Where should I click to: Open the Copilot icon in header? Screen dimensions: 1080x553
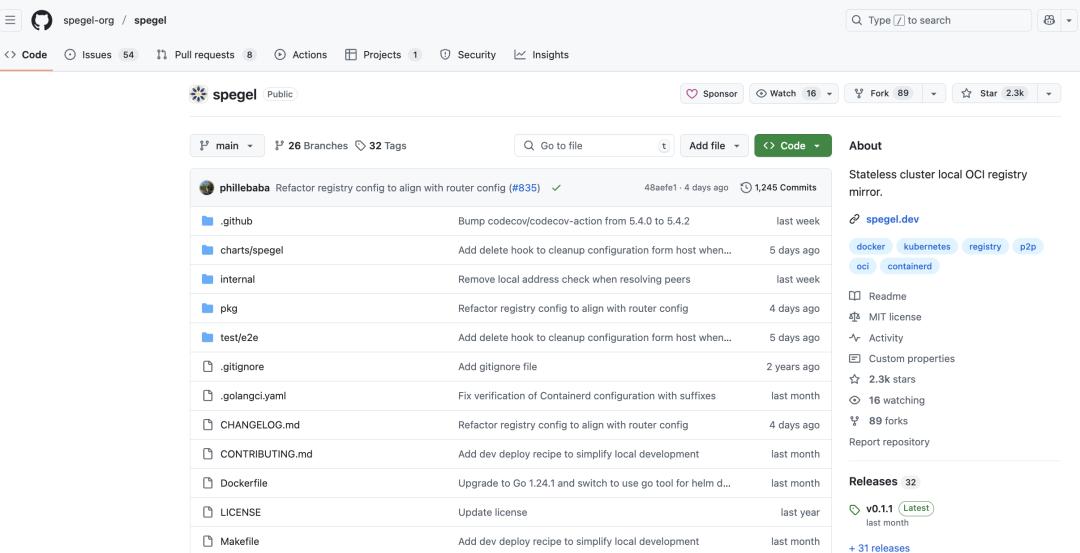click(1049, 20)
